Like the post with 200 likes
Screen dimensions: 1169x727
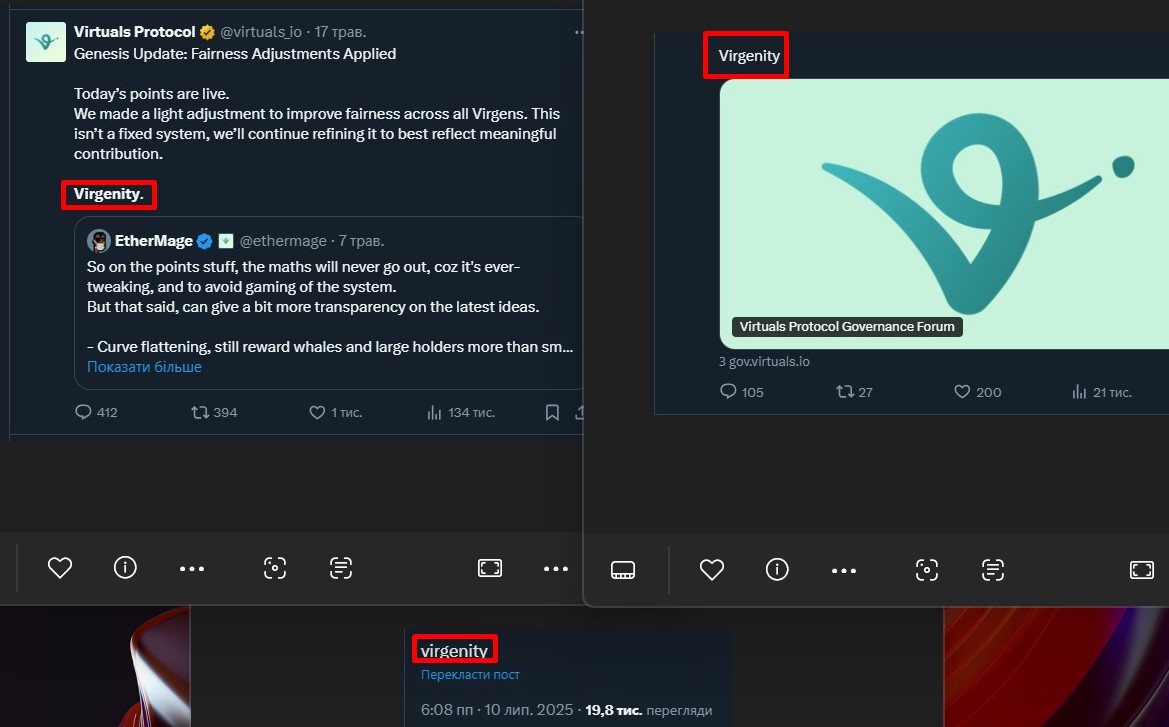coord(962,391)
